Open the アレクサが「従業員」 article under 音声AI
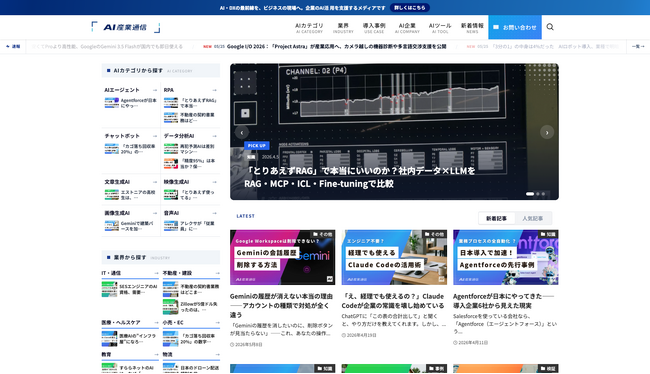 pos(189,226)
